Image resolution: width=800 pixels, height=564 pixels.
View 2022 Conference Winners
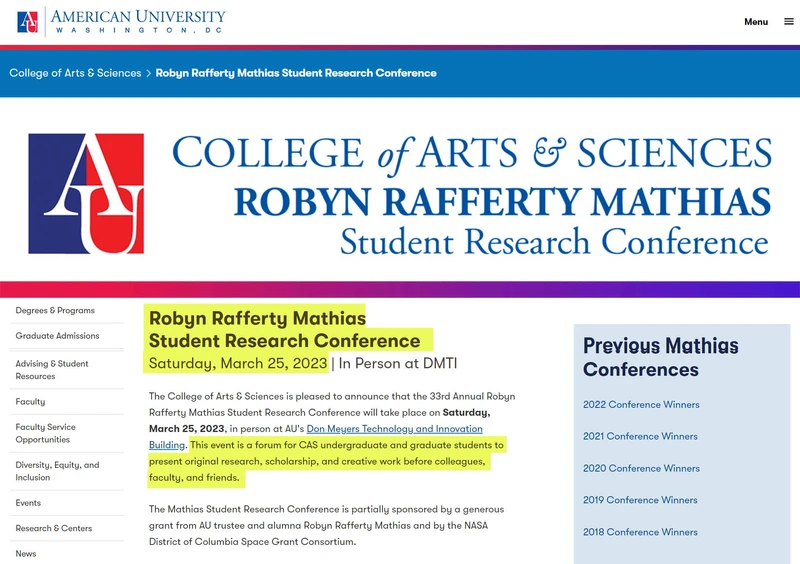pyautogui.click(x=641, y=405)
